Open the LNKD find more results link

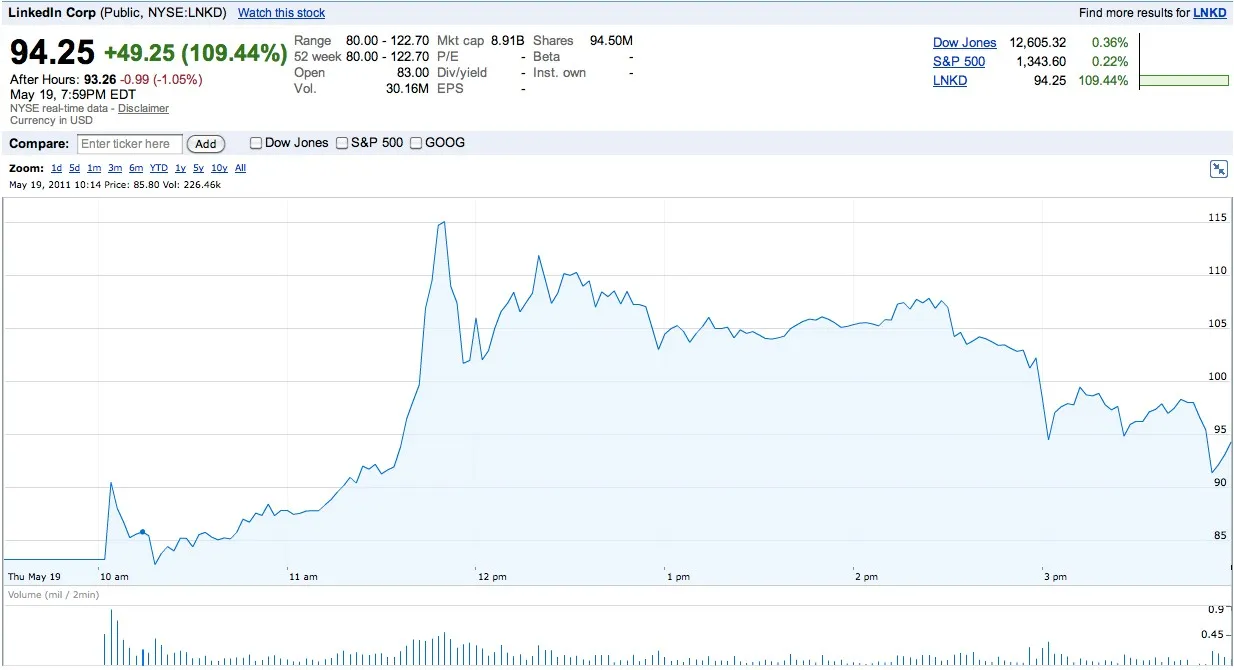pos(1210,13)
